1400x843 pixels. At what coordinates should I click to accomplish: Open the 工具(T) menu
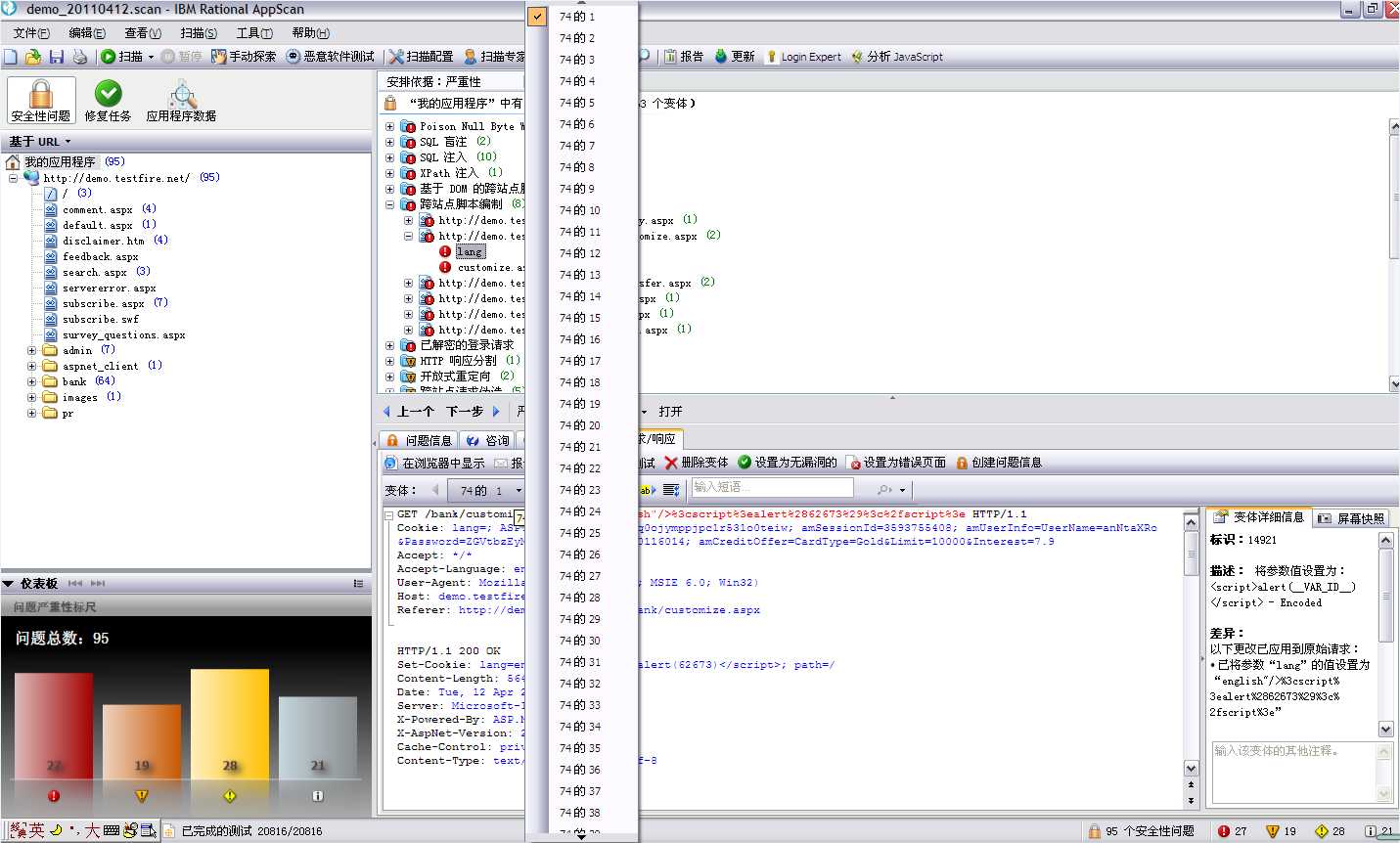point(254,33)
